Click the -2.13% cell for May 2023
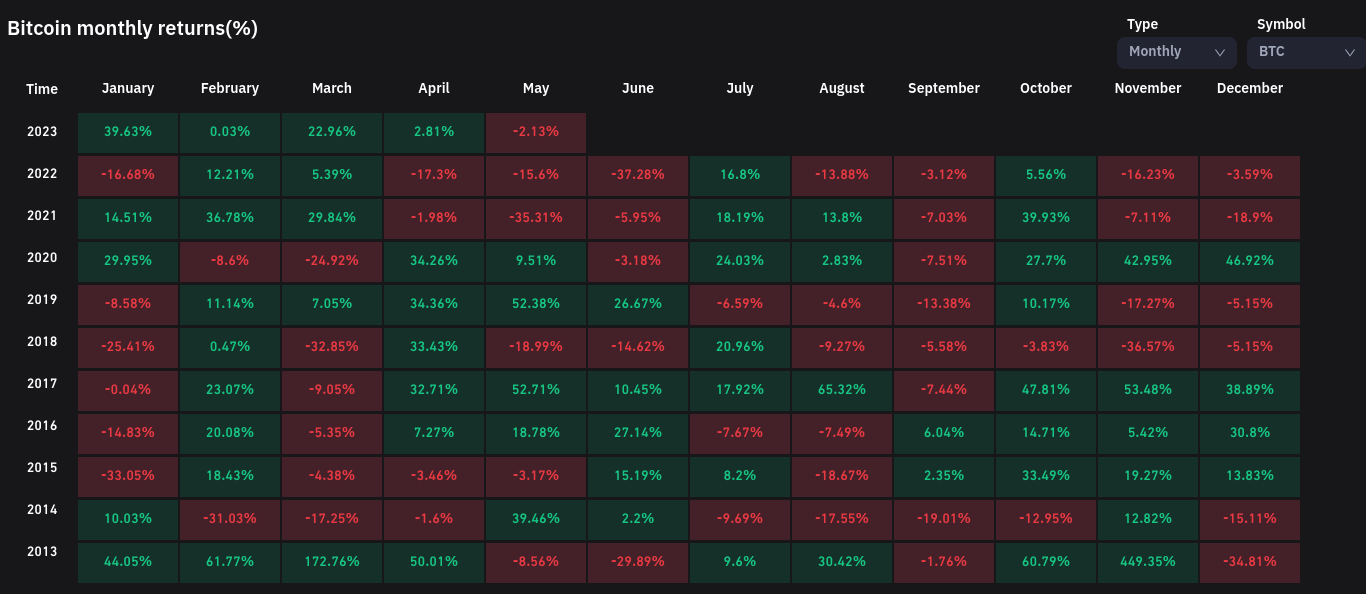This screenshot has width=1366, height=594. pos(536,132)
